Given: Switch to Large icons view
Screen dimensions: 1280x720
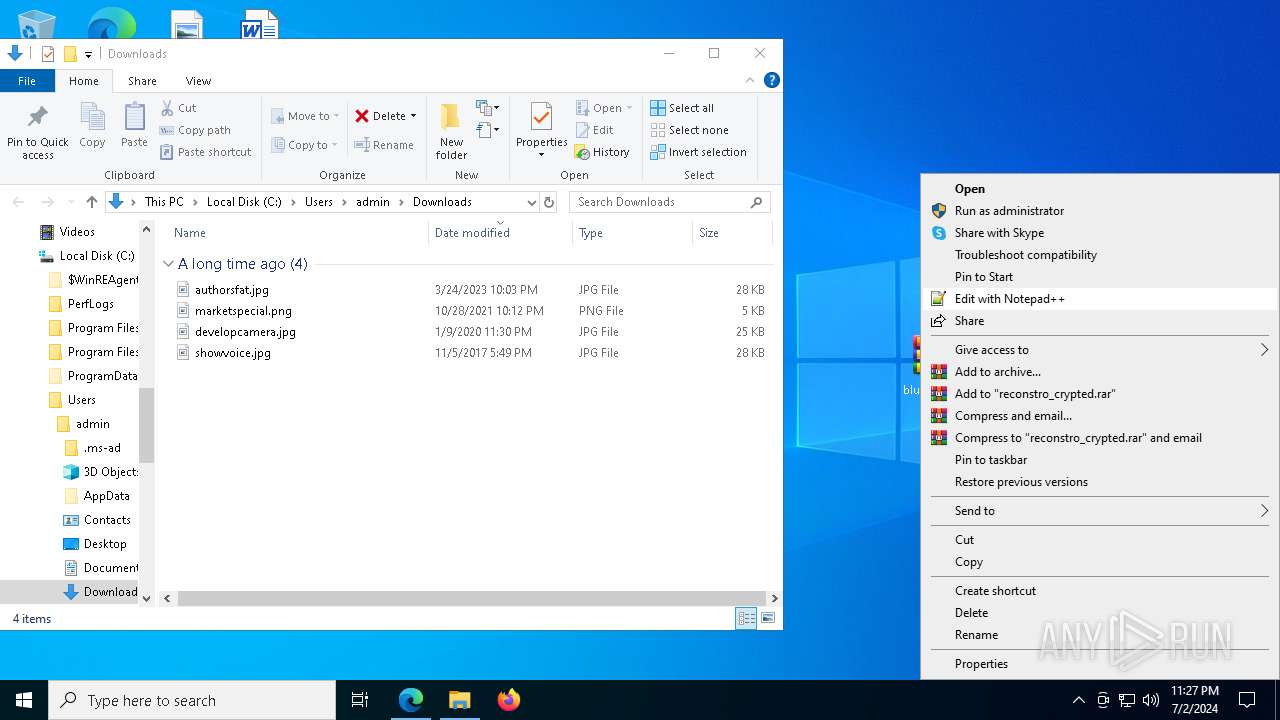Looking at the screenshot, I should tap(768, 618).
